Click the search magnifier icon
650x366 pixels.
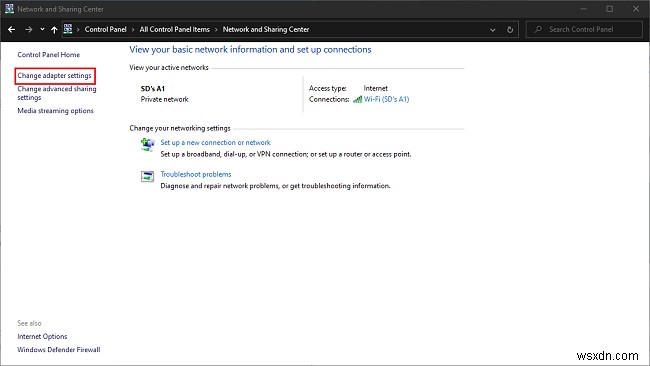(538, 29)
